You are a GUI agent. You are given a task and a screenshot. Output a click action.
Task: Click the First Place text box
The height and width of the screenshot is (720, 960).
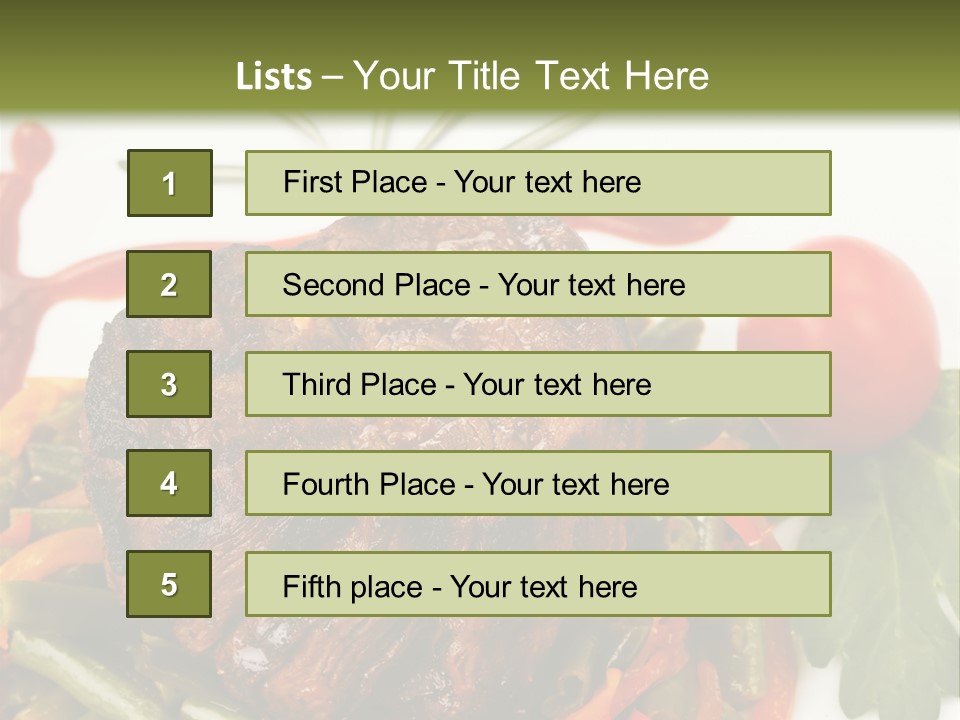(x=538, y=183)
